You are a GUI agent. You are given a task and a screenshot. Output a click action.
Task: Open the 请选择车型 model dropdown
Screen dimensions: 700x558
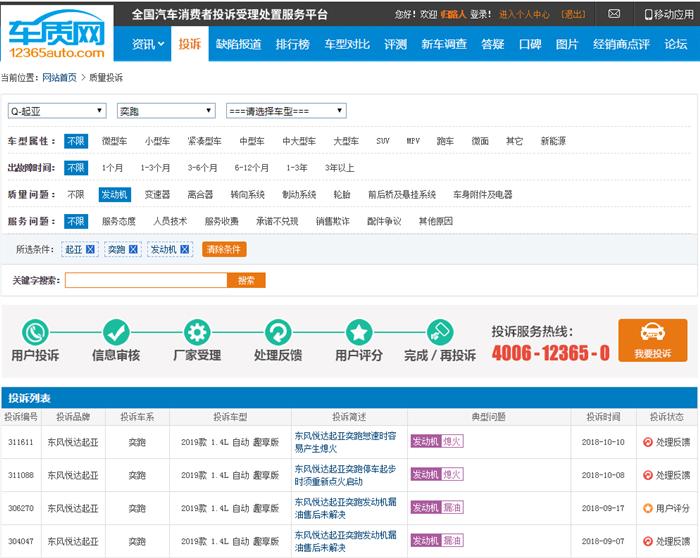pyautogui.click(x=286, y=111)
